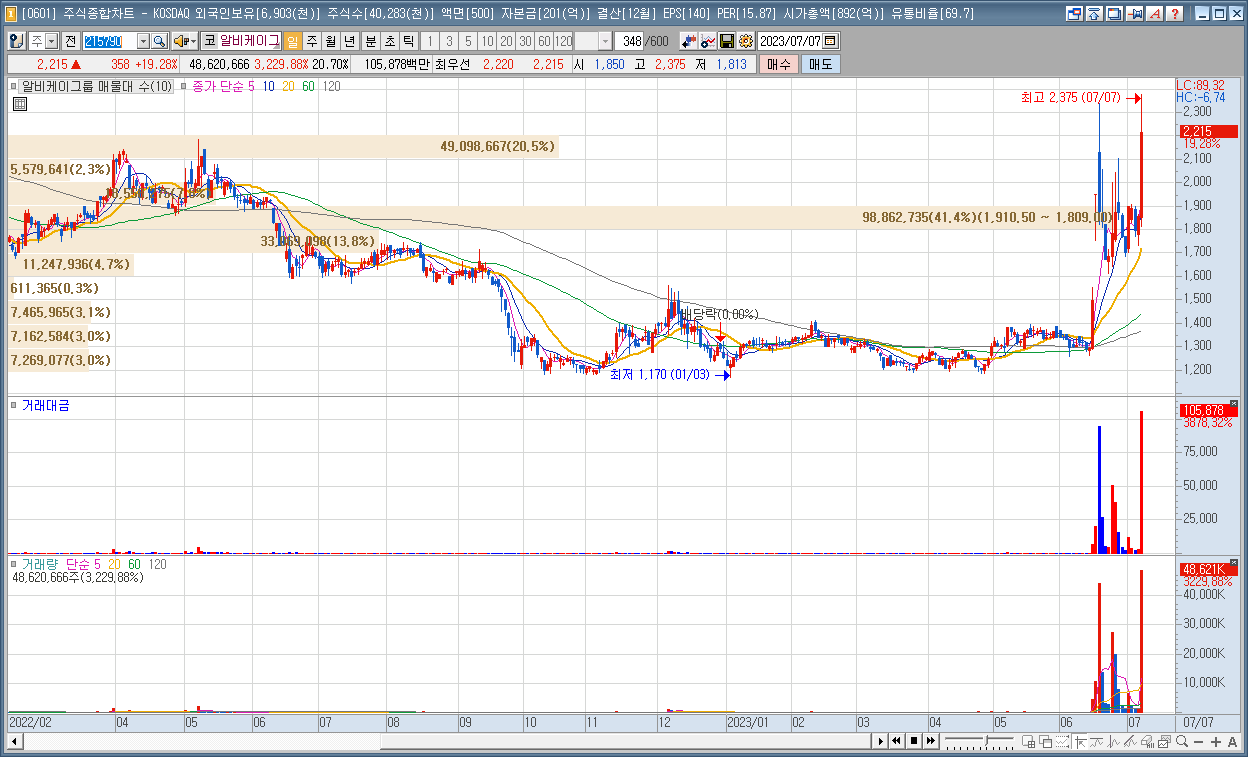Open the 주 market type dropdown
The height and width of the screenshot is (757, 1248).
52,41
